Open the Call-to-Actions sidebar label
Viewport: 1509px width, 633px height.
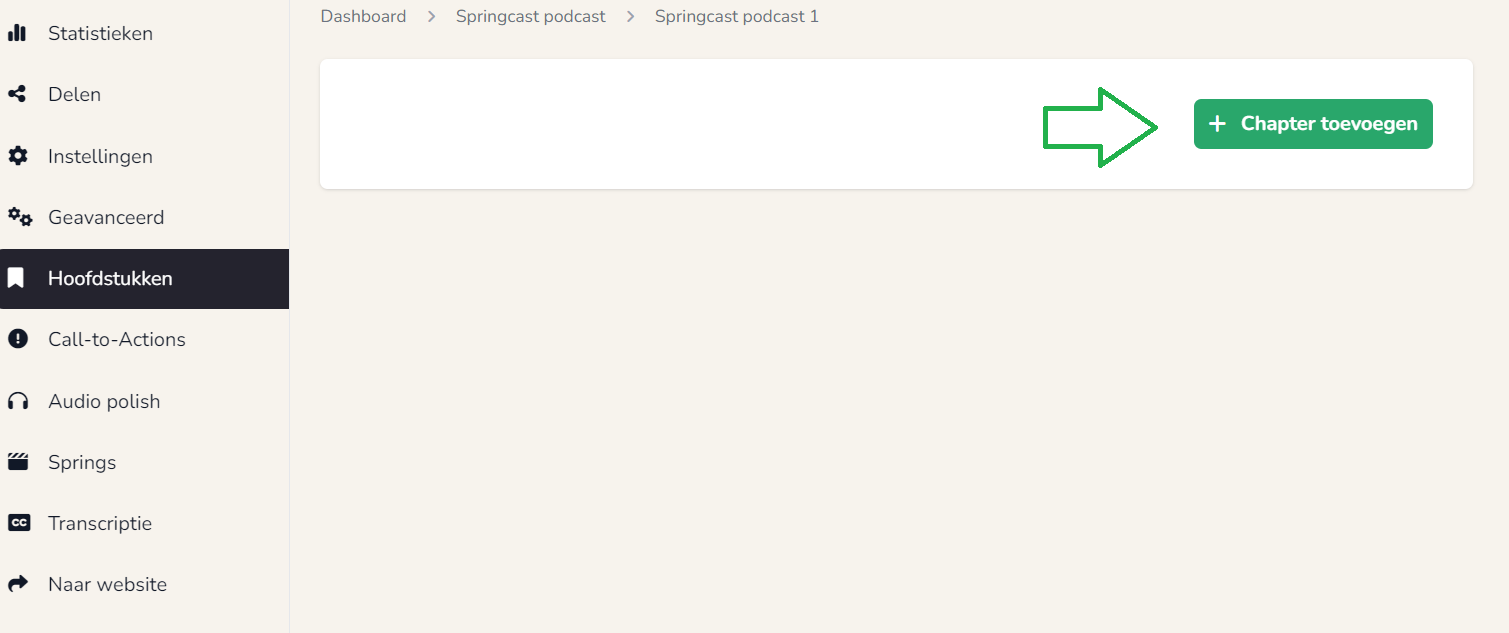pos(117,339)
